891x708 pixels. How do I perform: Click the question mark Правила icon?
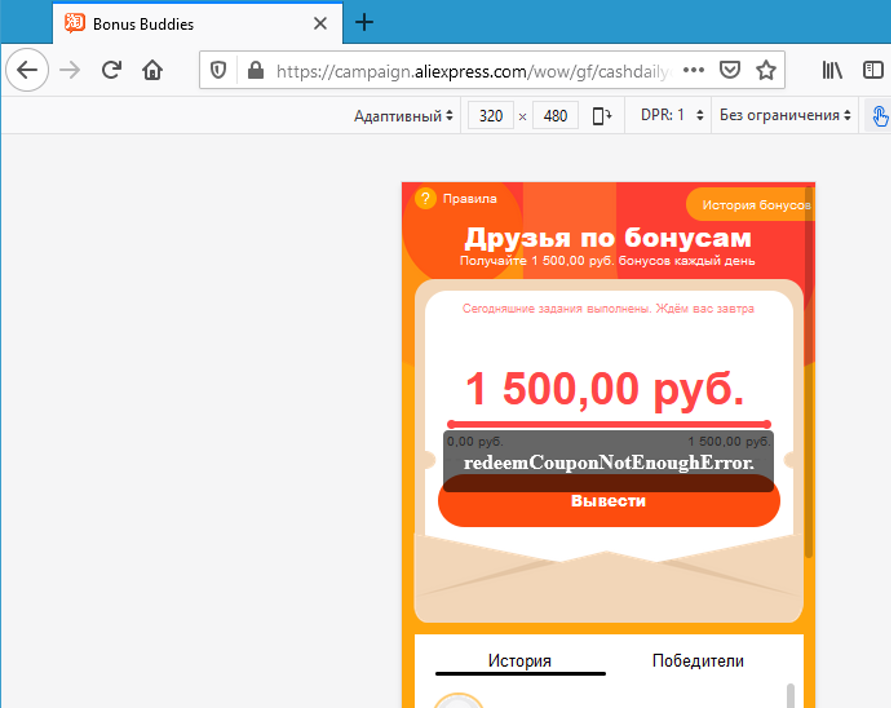(425, 199)
